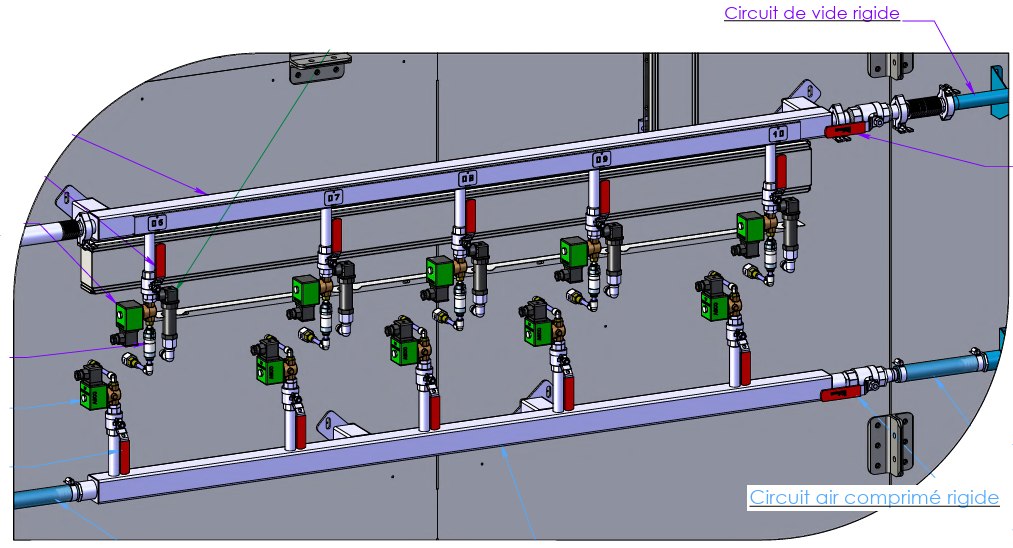
Task: Select tag 09 on the vacuum manifold
Action: tap(601, 158)
